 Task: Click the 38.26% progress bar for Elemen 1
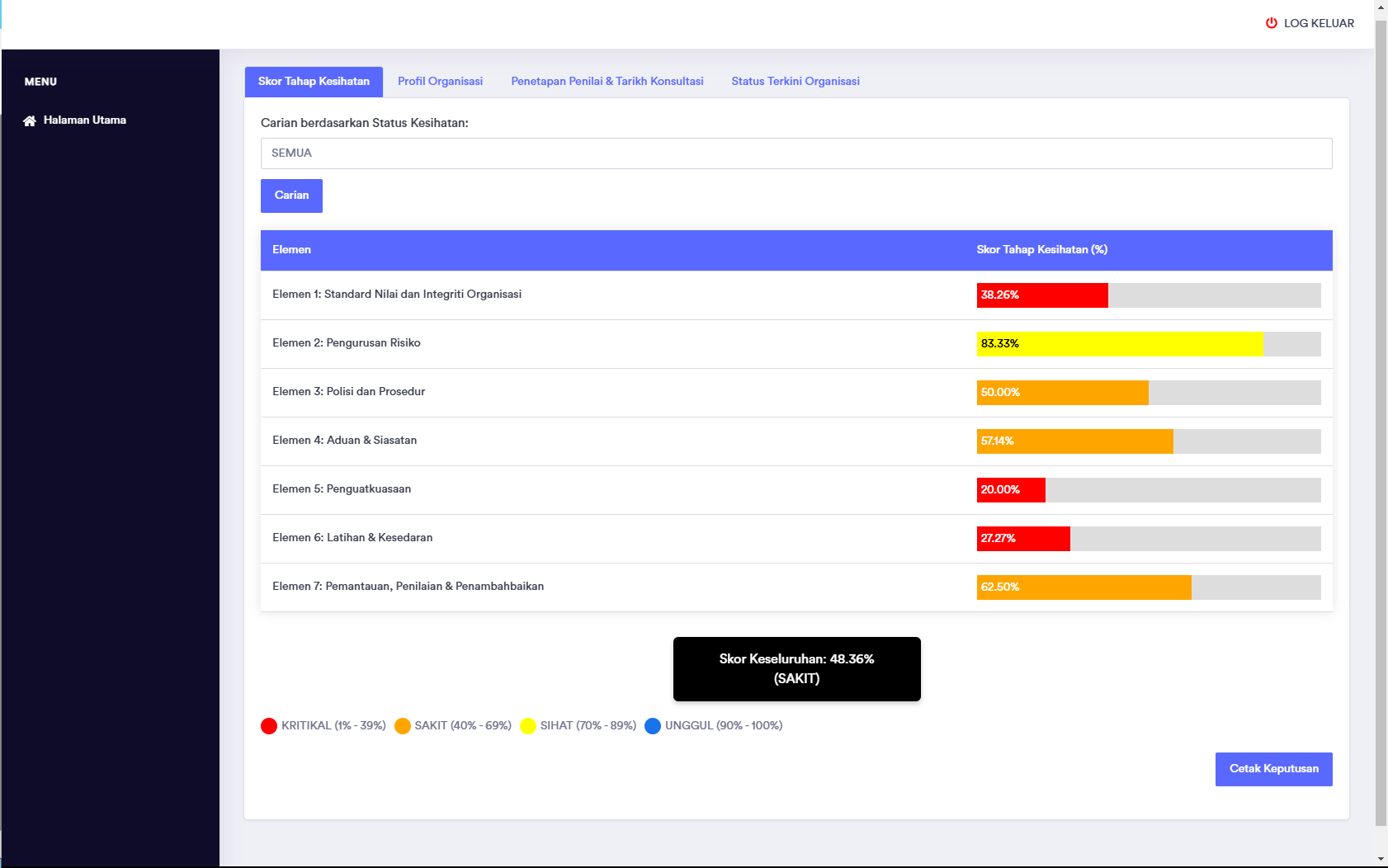click(1042, 295)
